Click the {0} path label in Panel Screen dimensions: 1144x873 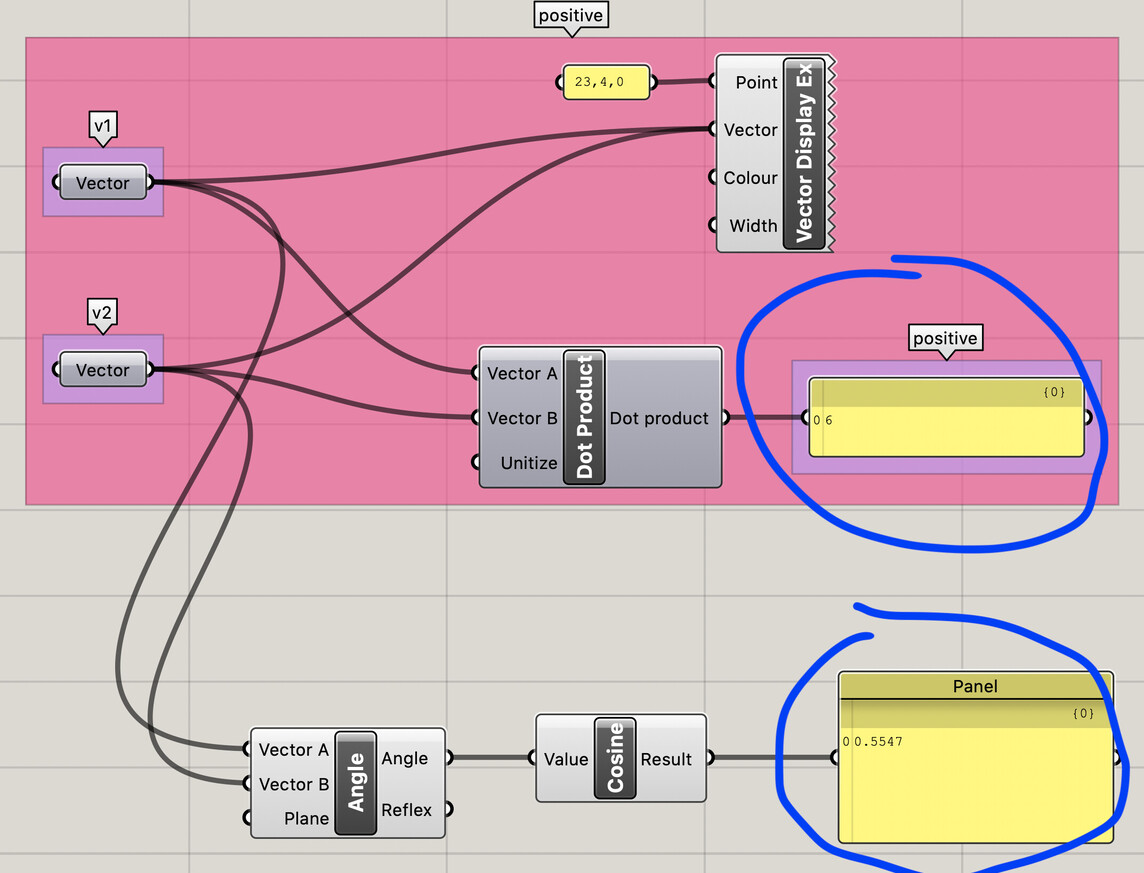pos(1083,713)
